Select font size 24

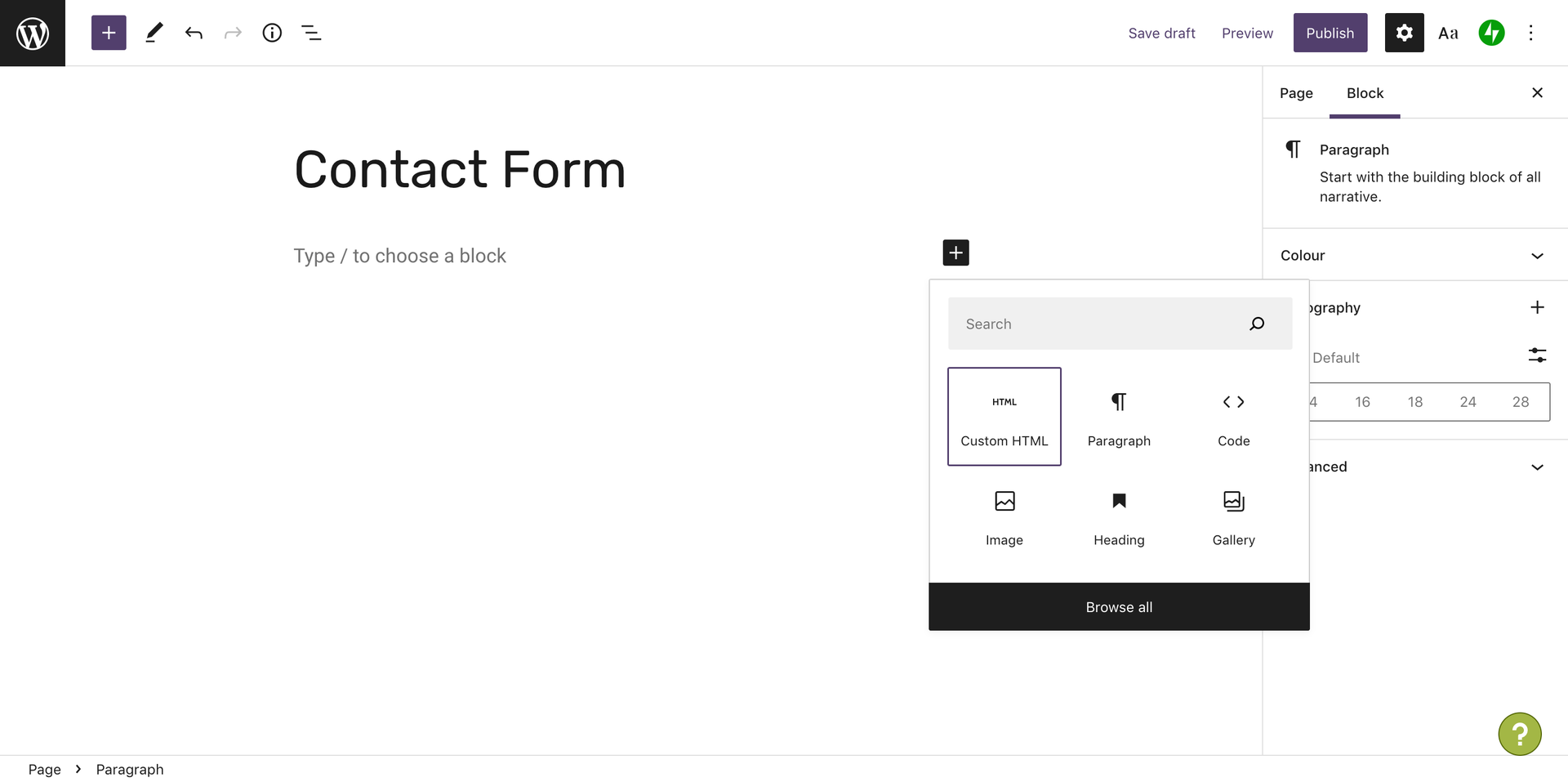click(1468, 402)
